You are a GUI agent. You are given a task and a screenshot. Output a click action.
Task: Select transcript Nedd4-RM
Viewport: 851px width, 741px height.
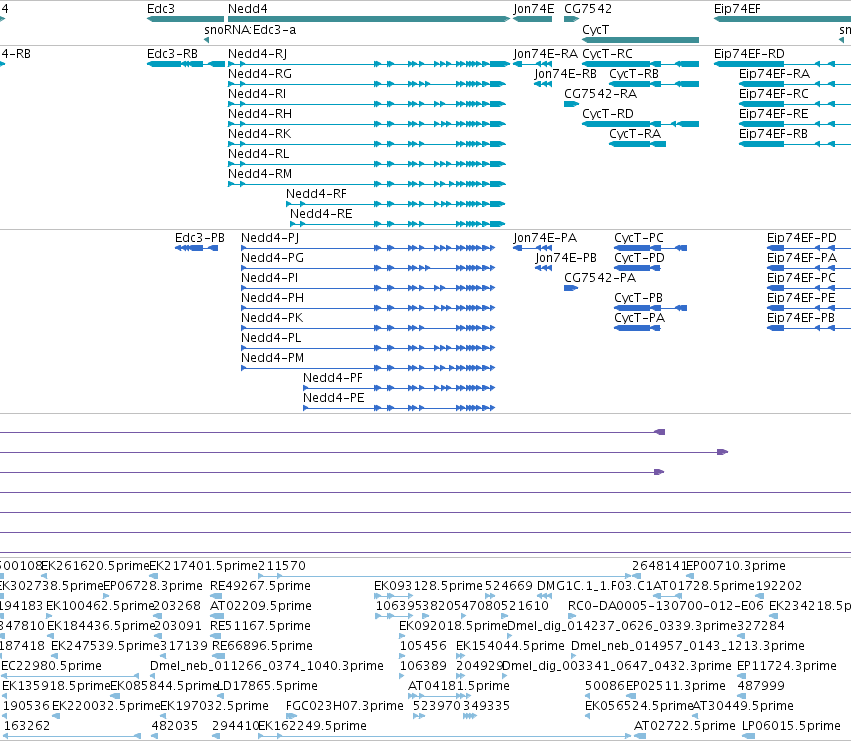(260, 174)
